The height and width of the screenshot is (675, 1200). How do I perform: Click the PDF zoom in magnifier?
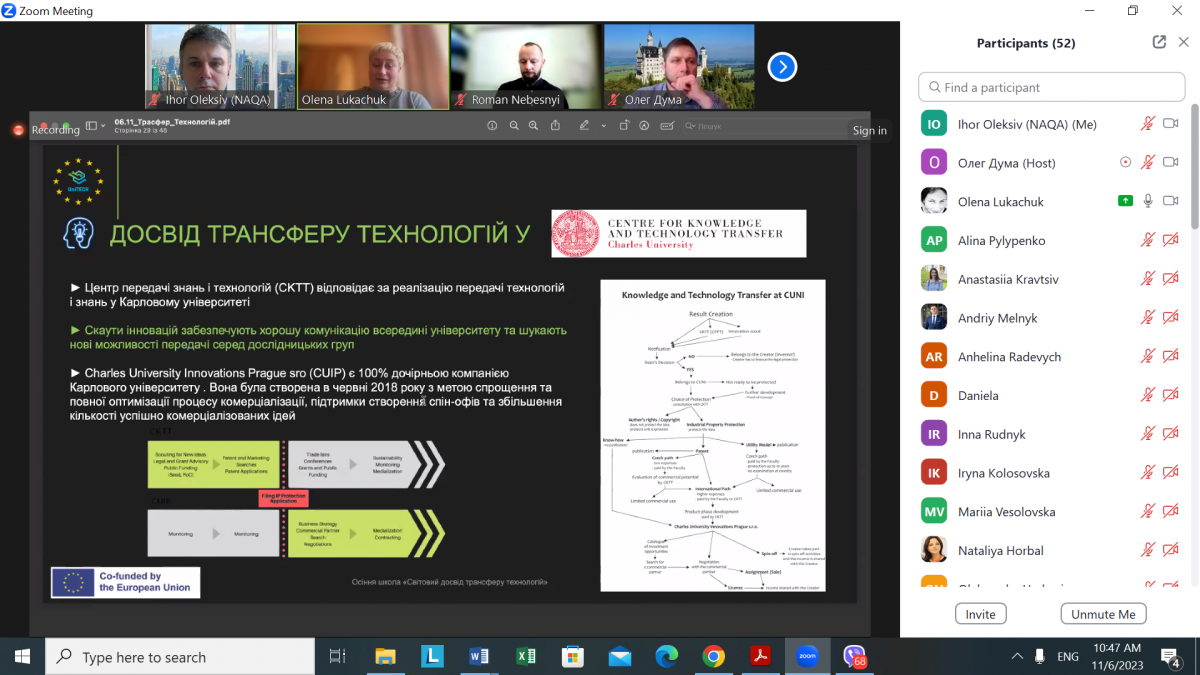pyautogui.click(x=535, y=126)
